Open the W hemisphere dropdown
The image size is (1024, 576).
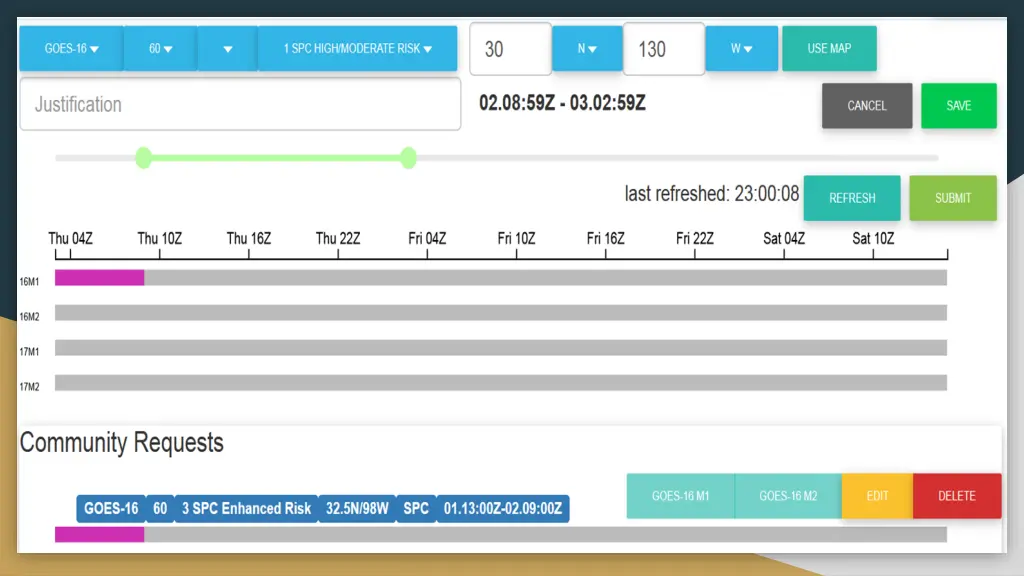741,48
